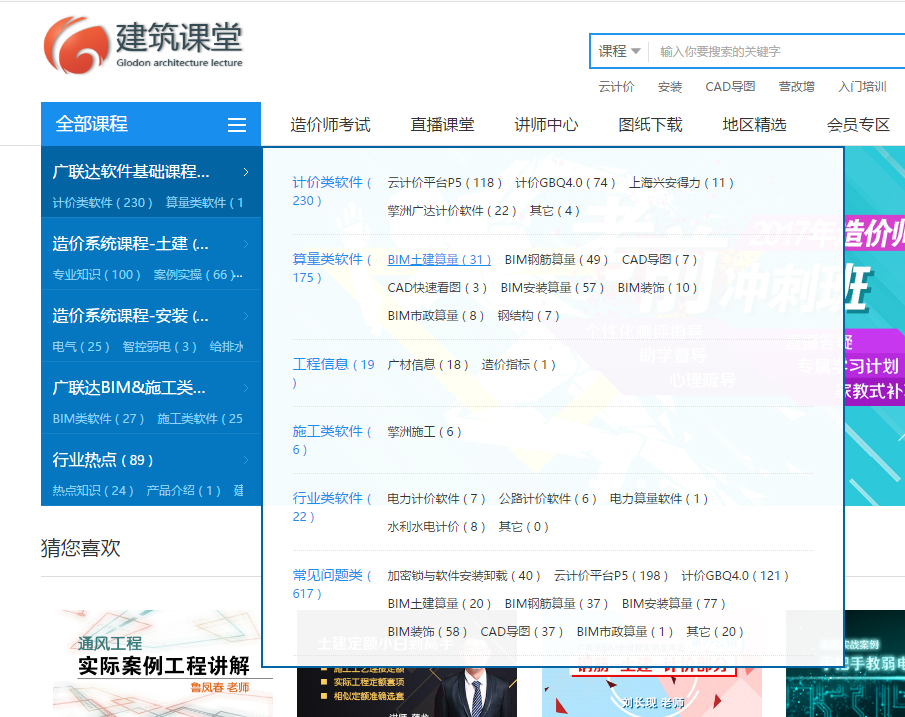Viewport: 905px width, 717px height.
Task: Open 常见问题类 (617) submenu heading
Action: 331,584
